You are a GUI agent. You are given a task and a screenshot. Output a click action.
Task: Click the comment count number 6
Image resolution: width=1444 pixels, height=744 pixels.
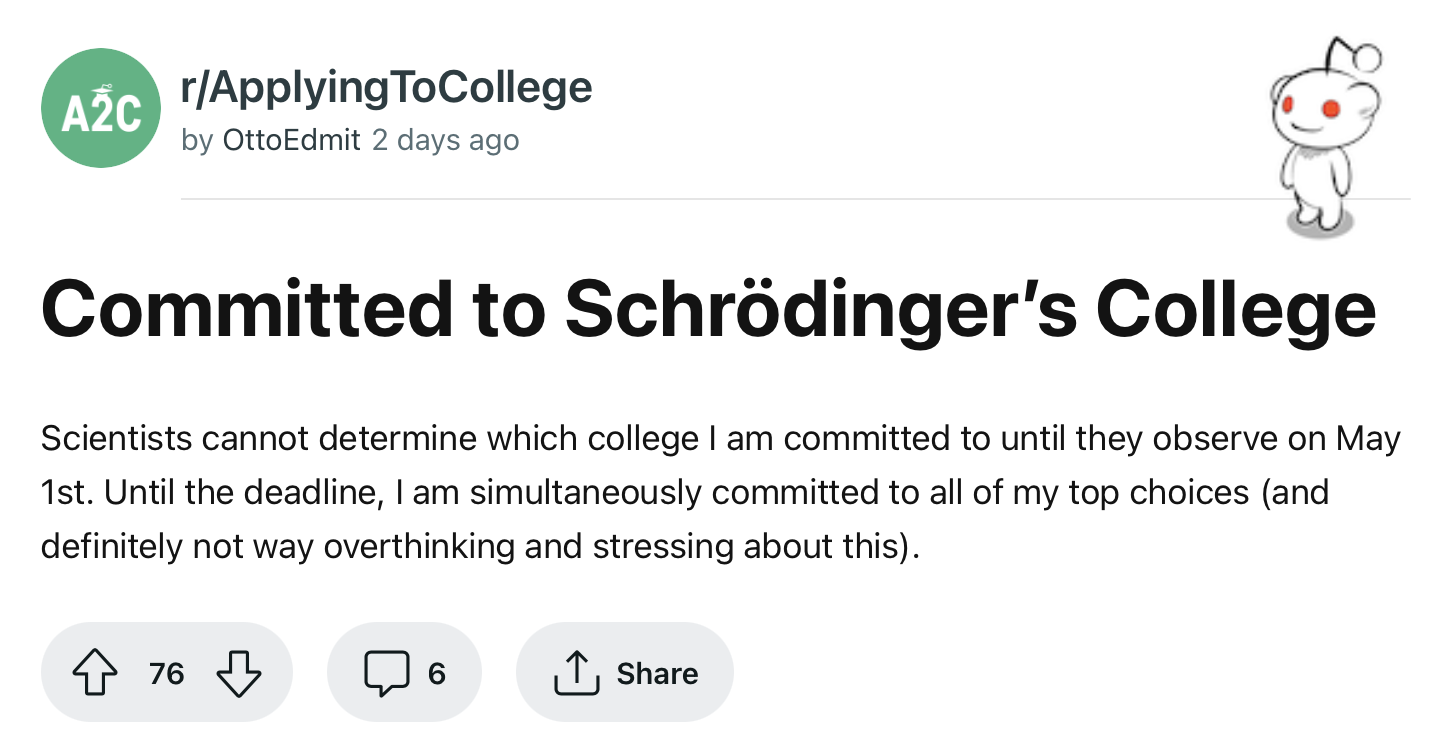[x=436, y=673]
